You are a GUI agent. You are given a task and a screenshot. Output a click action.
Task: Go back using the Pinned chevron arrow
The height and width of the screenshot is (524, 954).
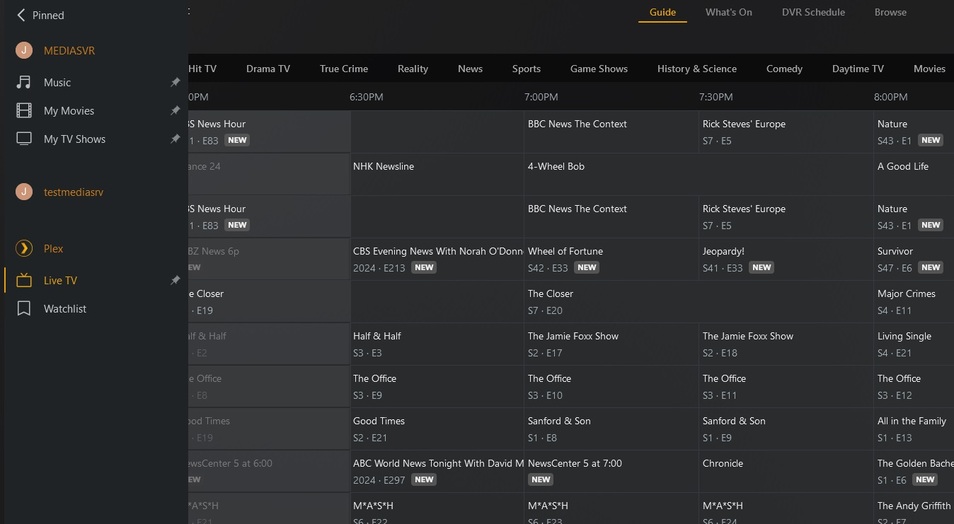[21, 15]
